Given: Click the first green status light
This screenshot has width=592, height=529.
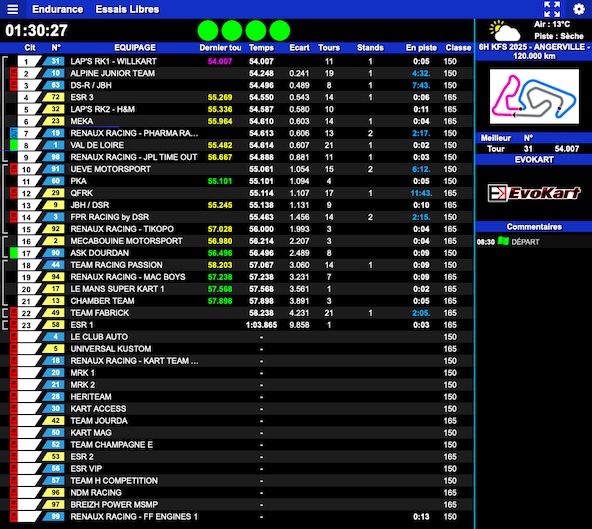Looking at the screenshot, I should click(x=208, y=31).
